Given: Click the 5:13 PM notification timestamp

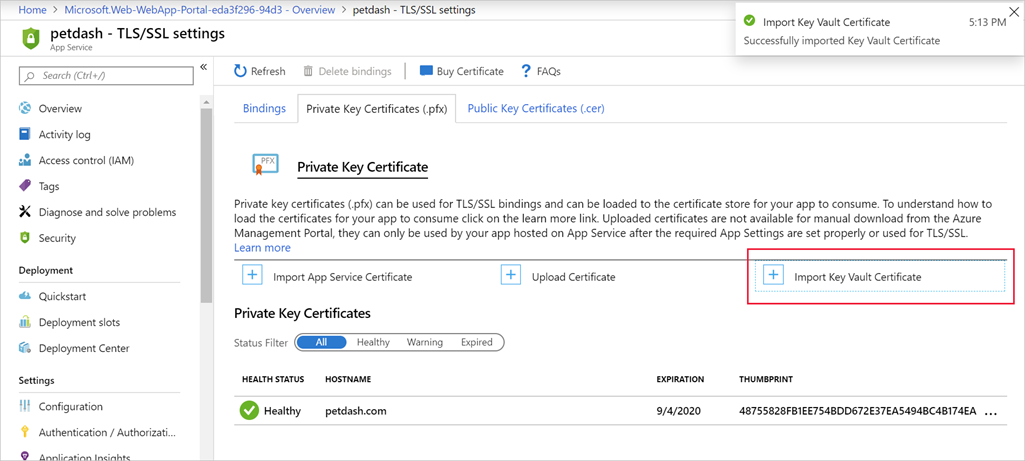Looking at the screenshot, I should click(987, 22).
